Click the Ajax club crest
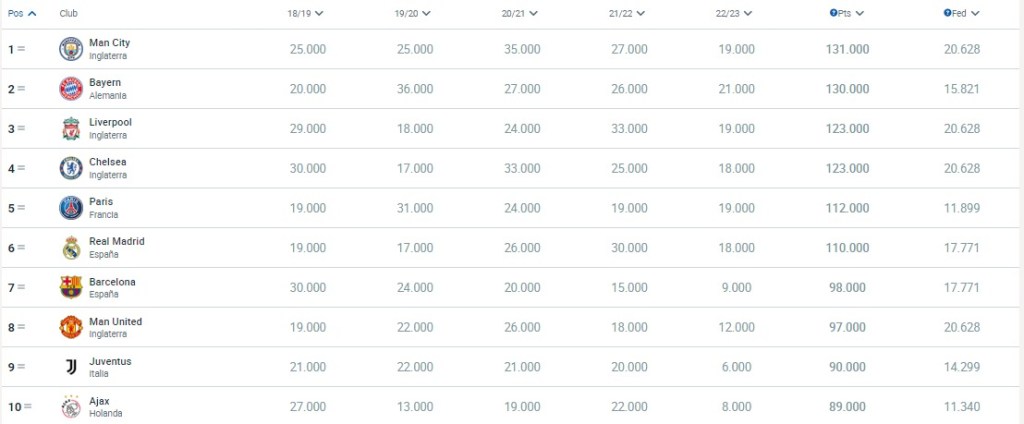The width and height of the screenshot is (1024, 424). 70,407
